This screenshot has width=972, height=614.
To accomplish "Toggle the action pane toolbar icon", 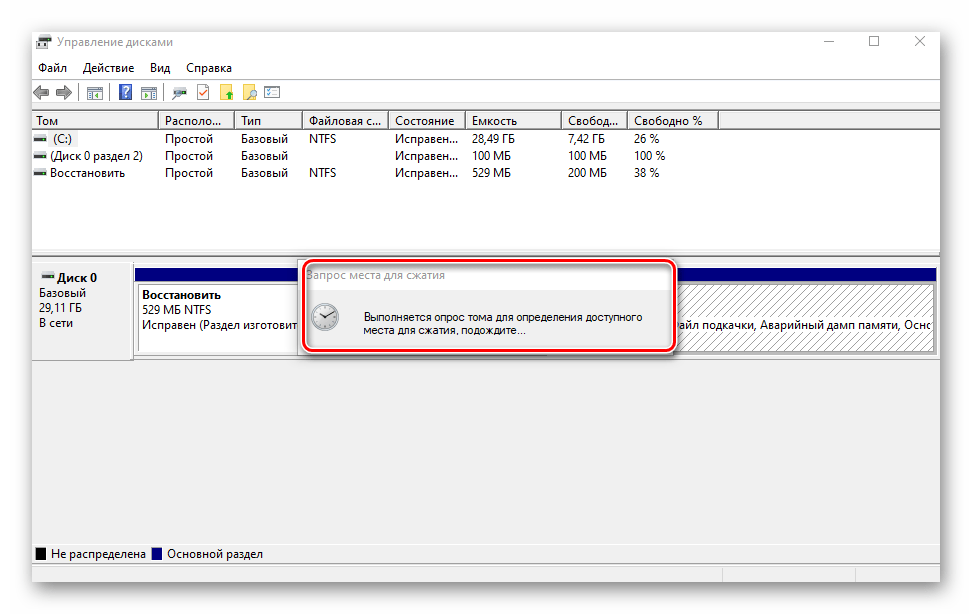I will (149, 93).
